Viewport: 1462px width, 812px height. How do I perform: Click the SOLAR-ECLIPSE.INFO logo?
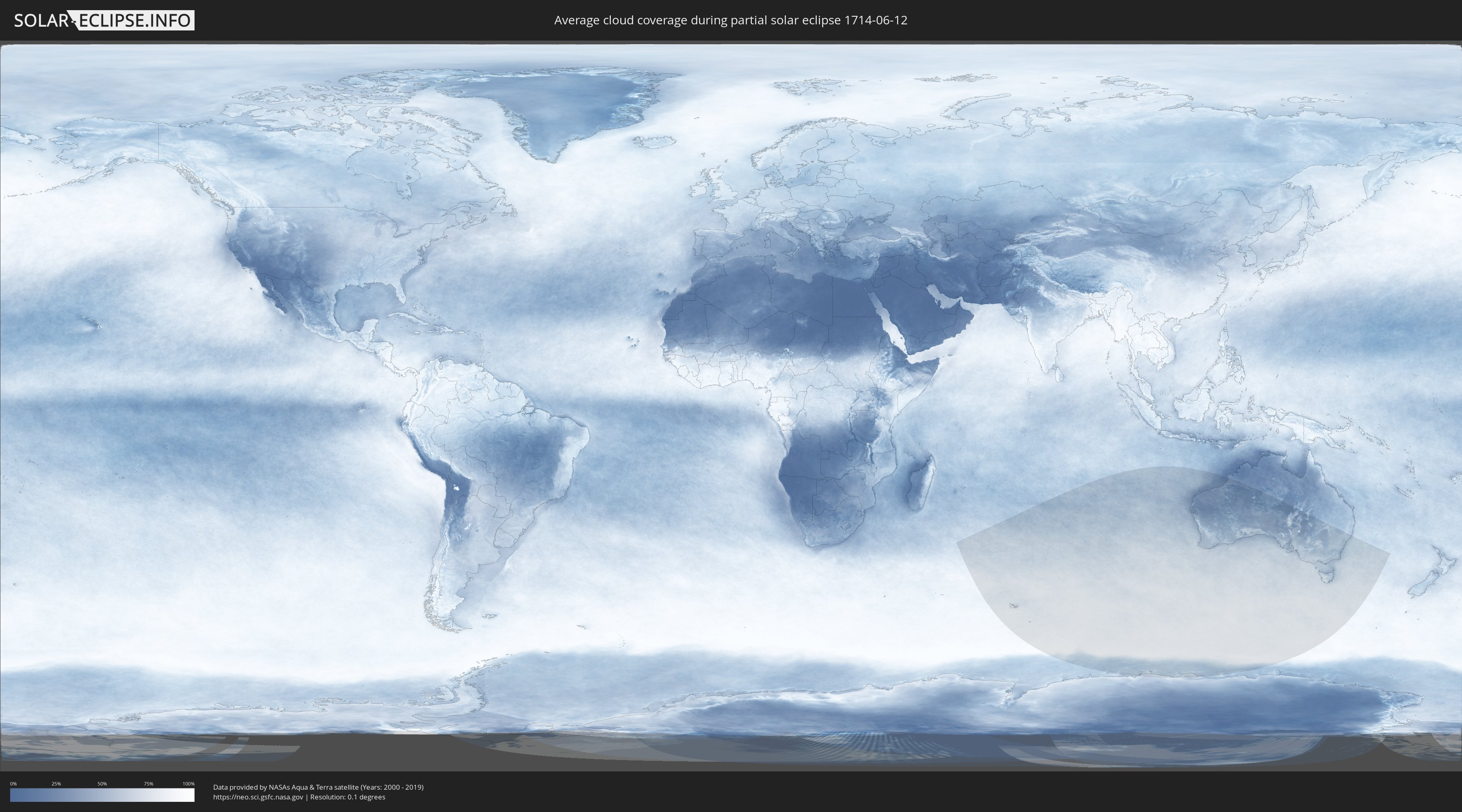pos(104,20)
